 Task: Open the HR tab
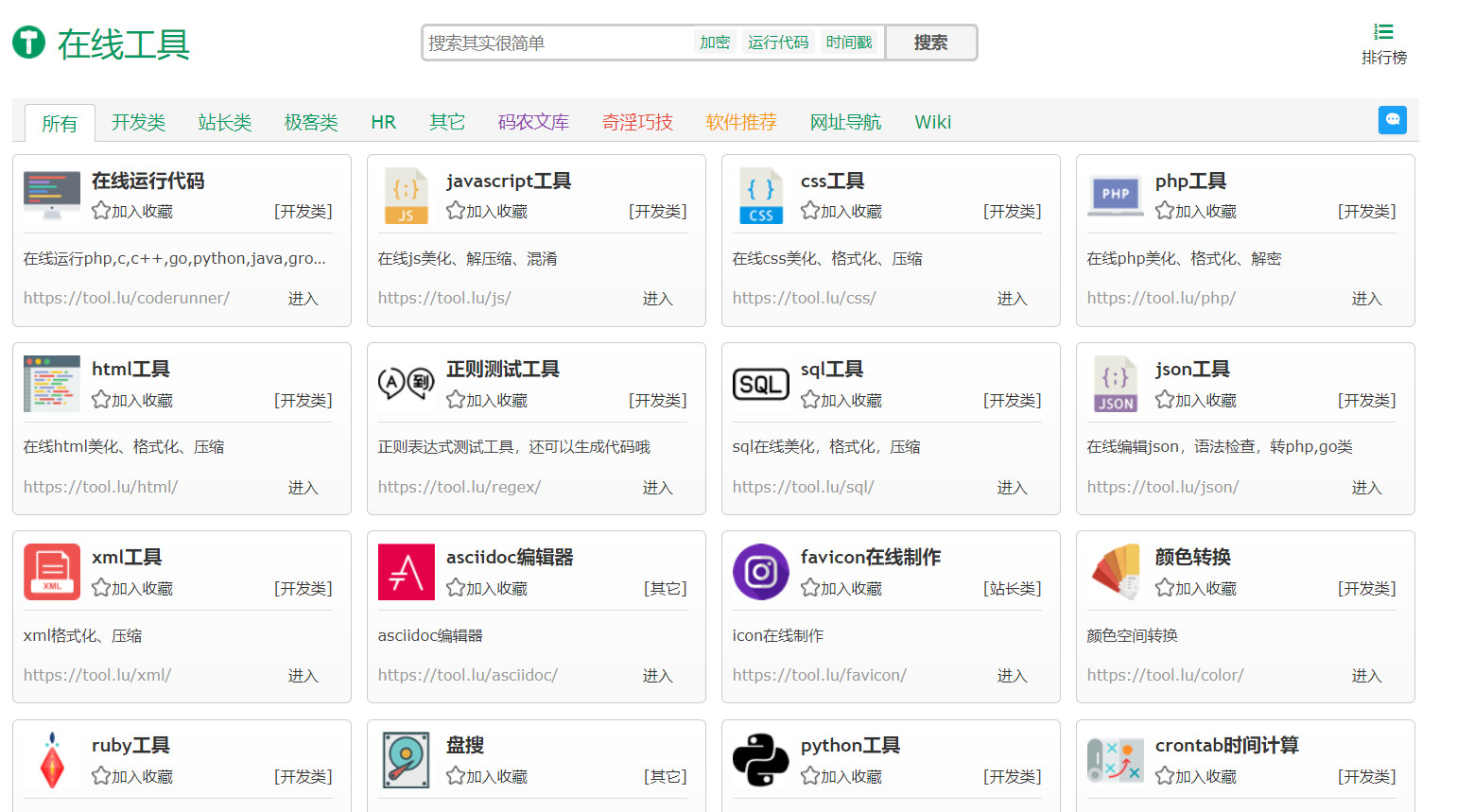[x=383, y=122]
